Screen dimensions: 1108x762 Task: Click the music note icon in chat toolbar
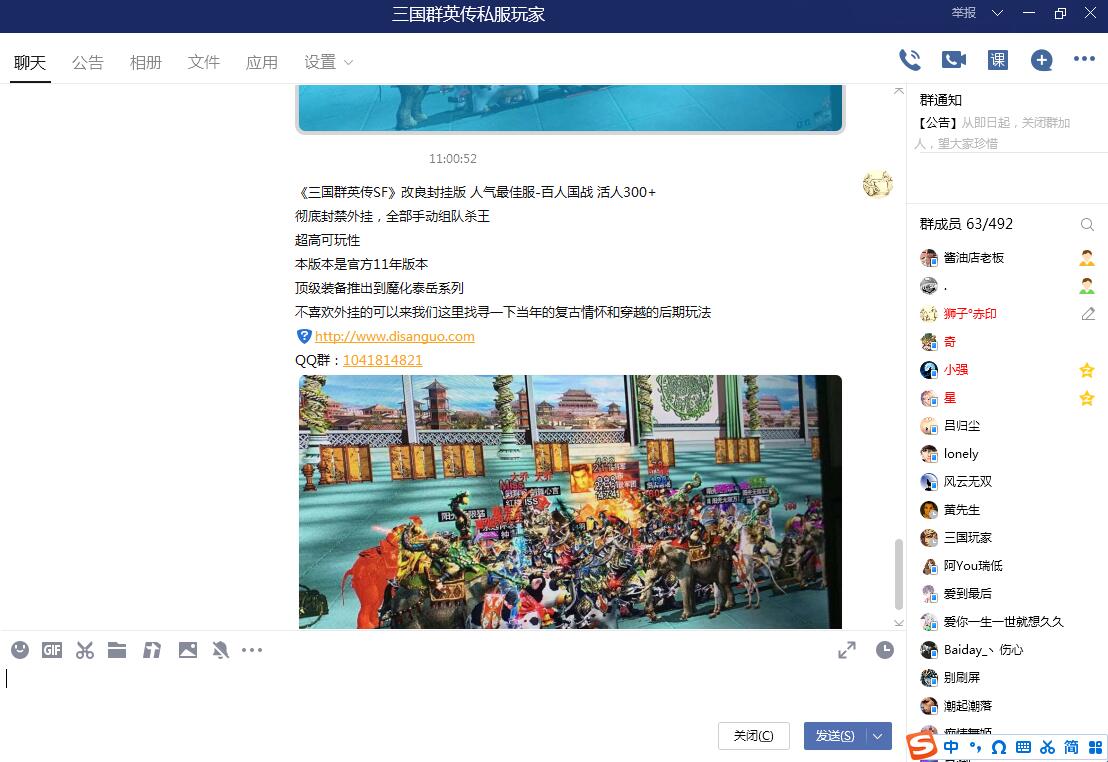tap(151, 650)
